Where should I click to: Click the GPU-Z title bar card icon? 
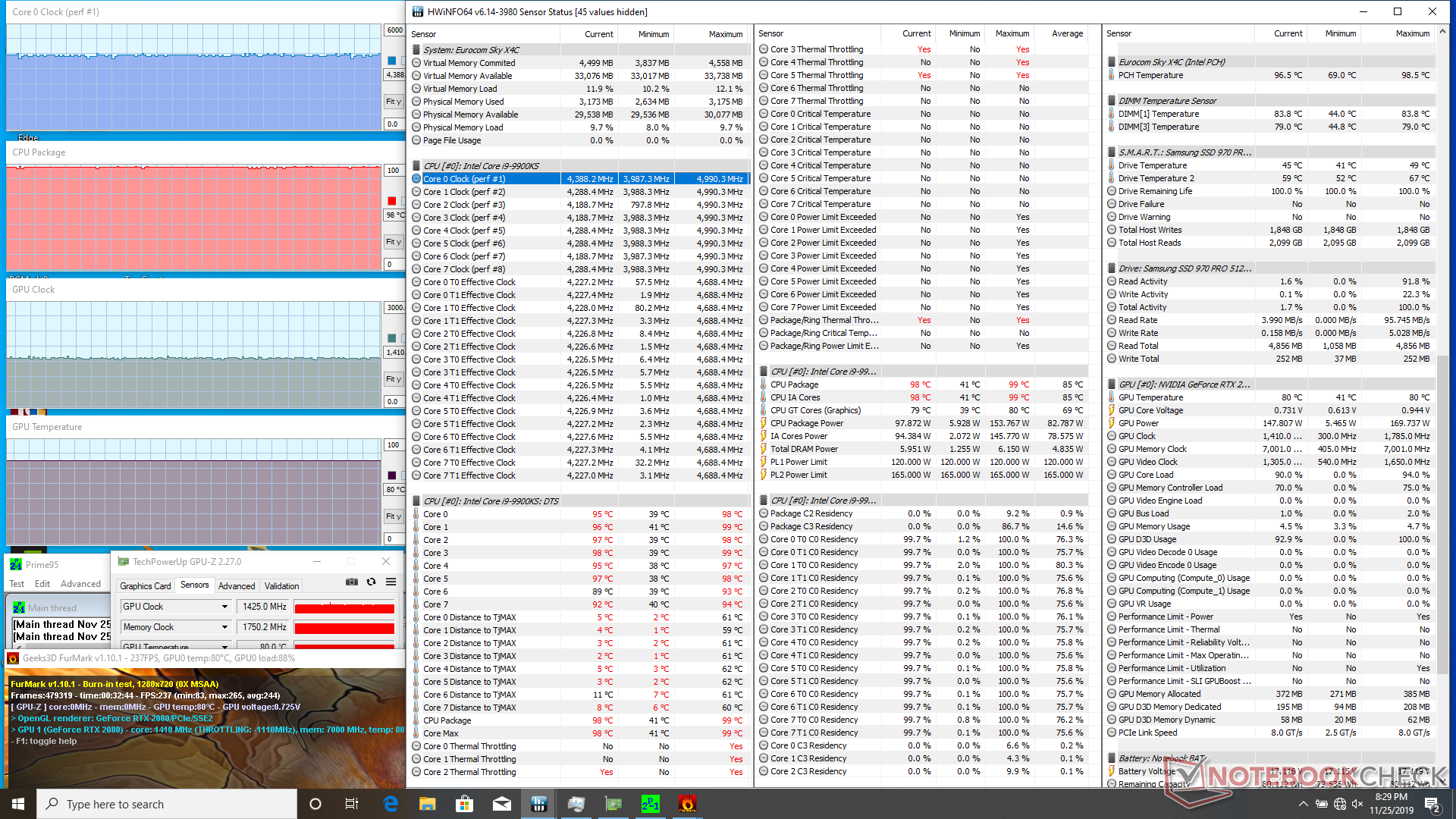[123, 562]
